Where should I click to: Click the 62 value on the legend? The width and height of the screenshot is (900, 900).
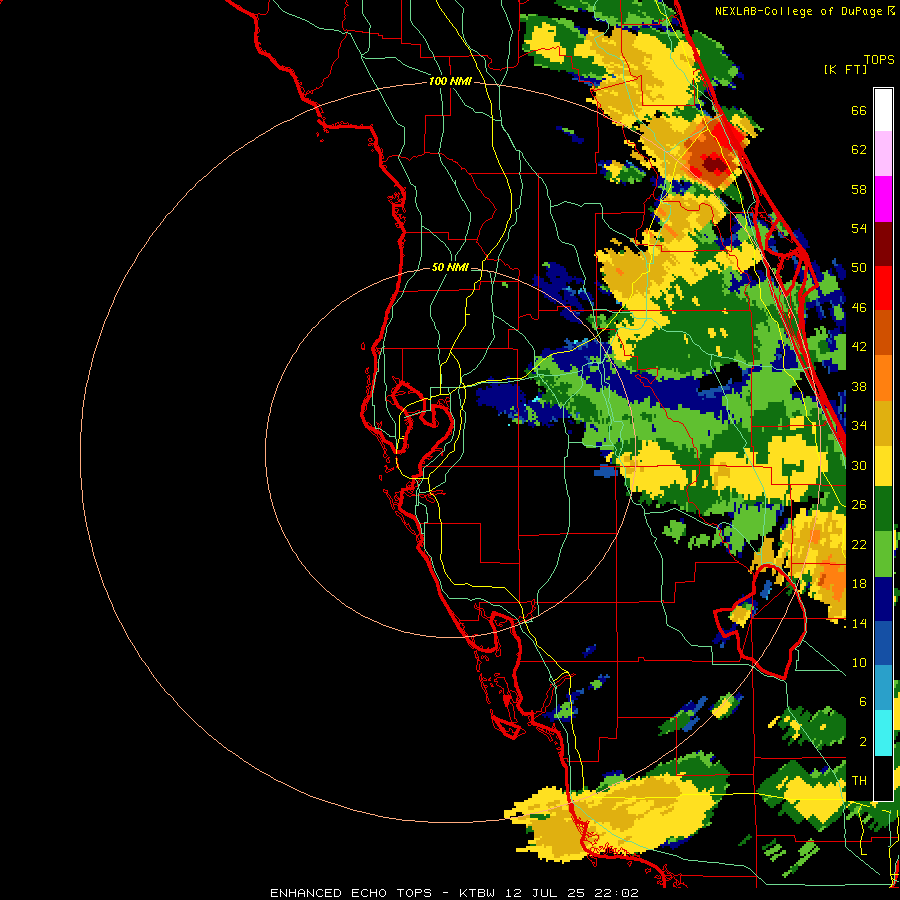[859, 150]
